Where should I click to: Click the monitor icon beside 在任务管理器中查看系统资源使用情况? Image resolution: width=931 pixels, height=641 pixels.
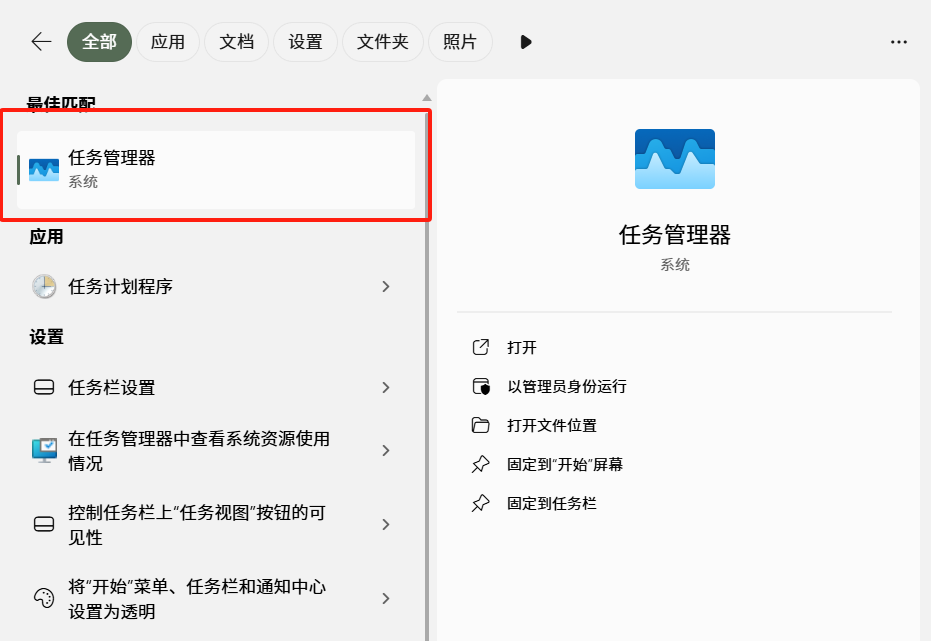44,450
